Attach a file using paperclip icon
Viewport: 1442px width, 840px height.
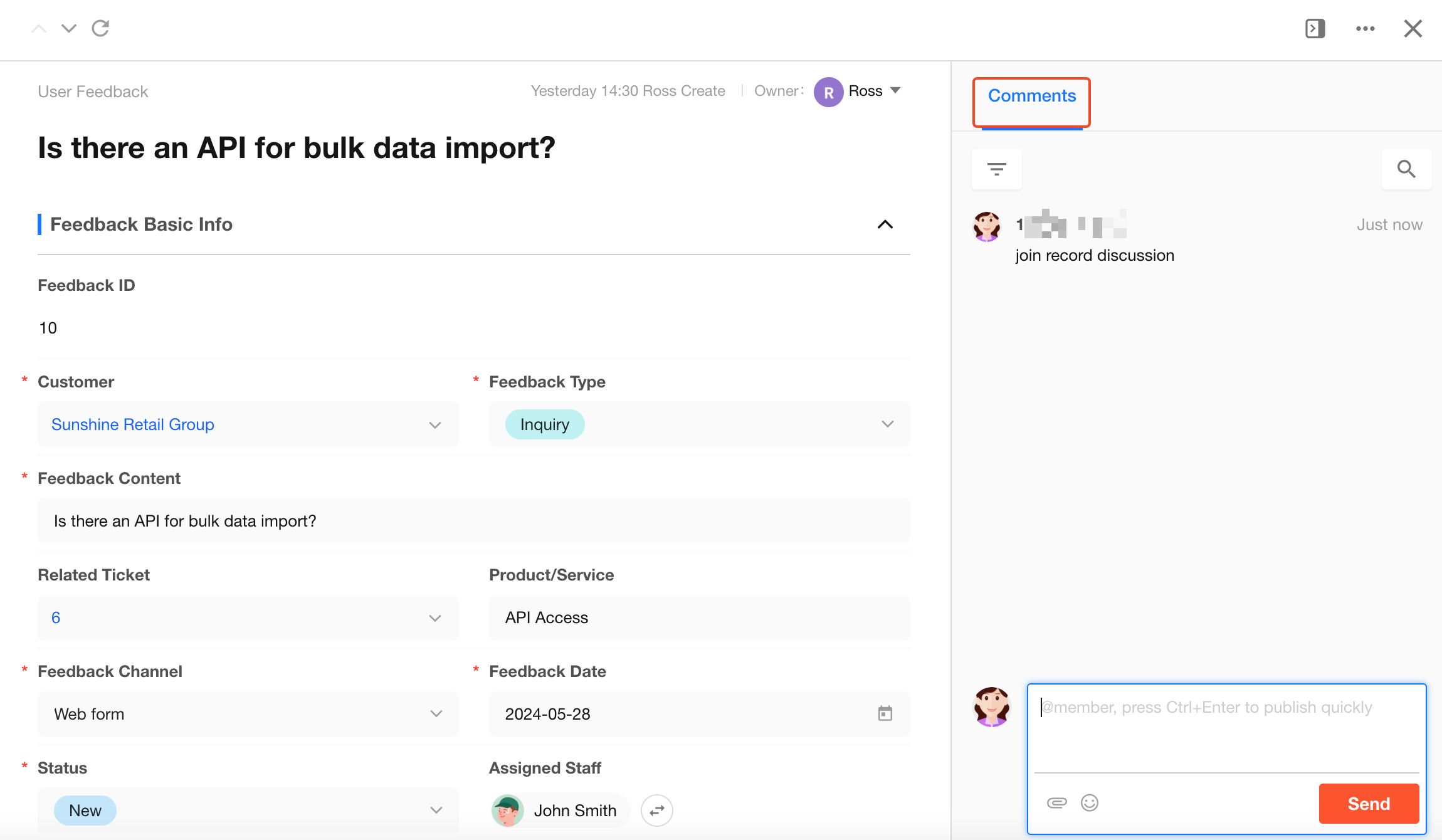[1056, 802]
